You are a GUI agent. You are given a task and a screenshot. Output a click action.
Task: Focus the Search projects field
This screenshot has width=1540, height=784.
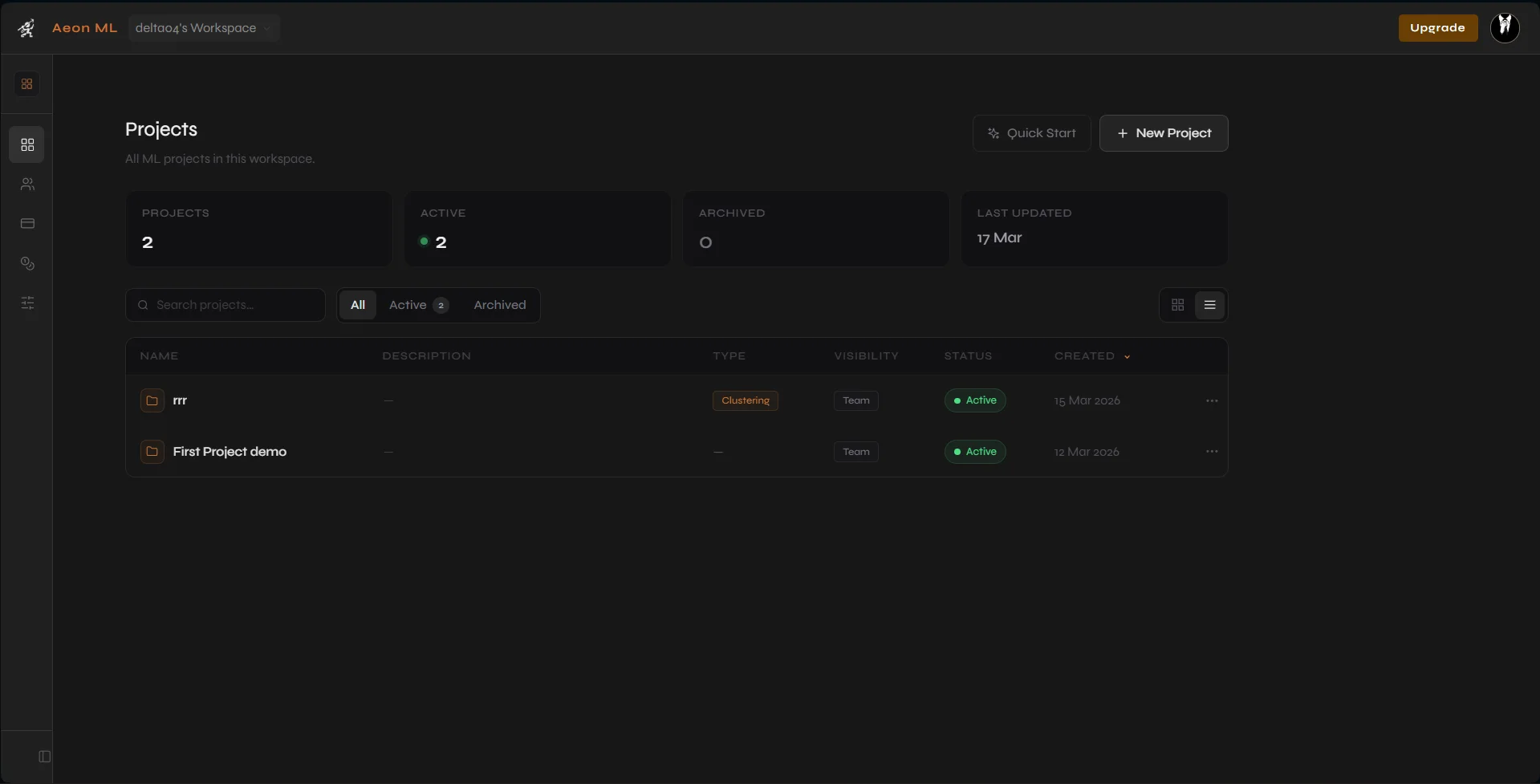[226, 305]
